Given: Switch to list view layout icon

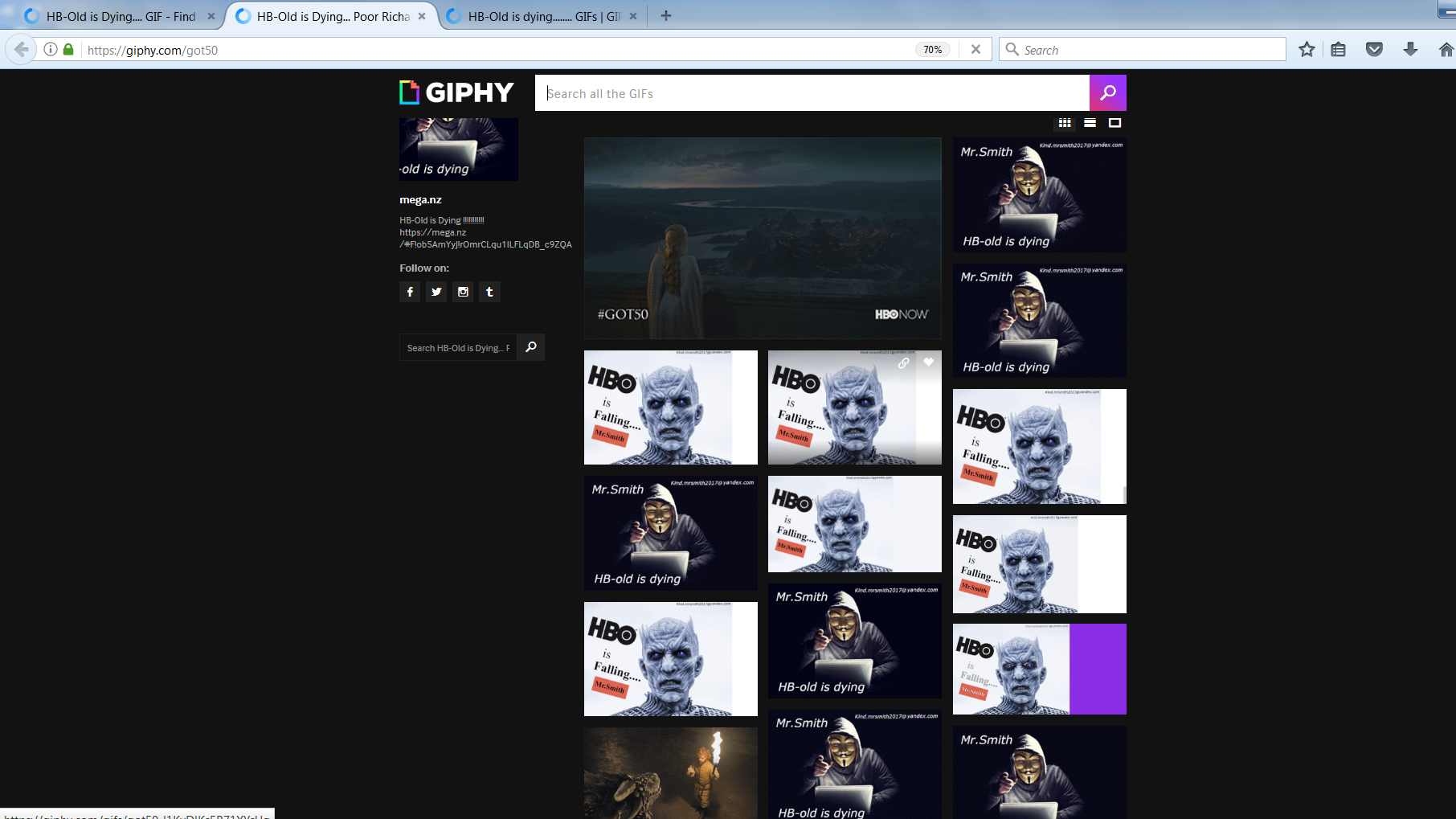Looking at the screenshot, I should [x=1090, y=123].
